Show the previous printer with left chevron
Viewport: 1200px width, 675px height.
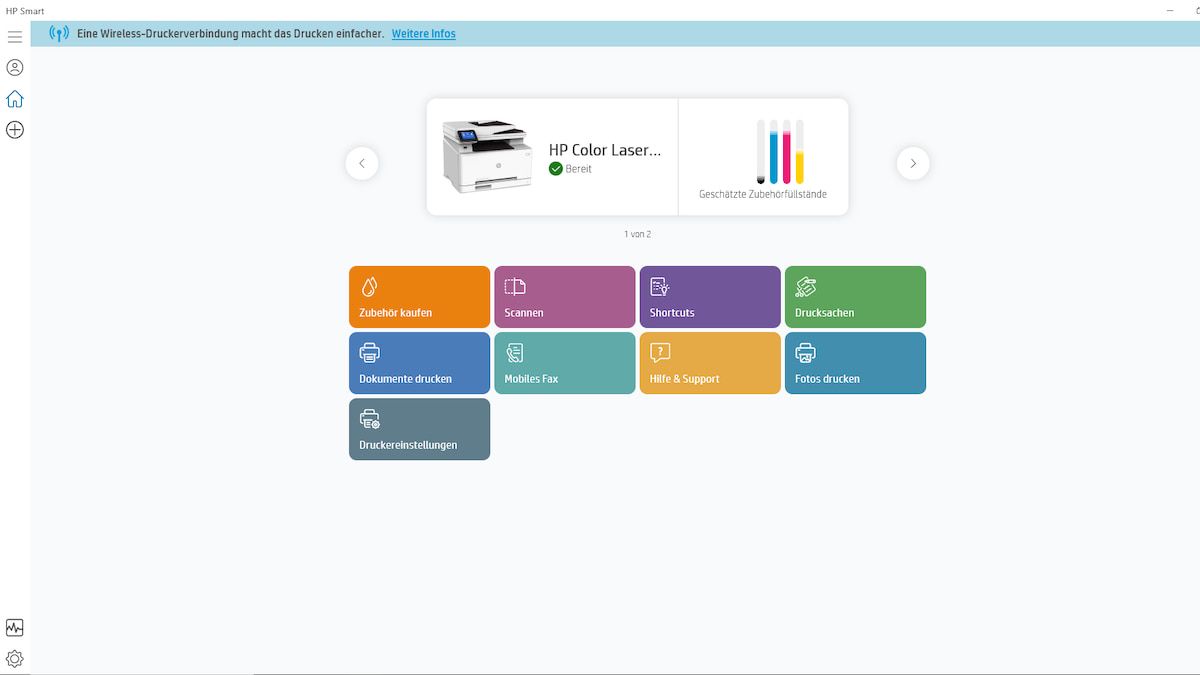click(x=362, y=163)
